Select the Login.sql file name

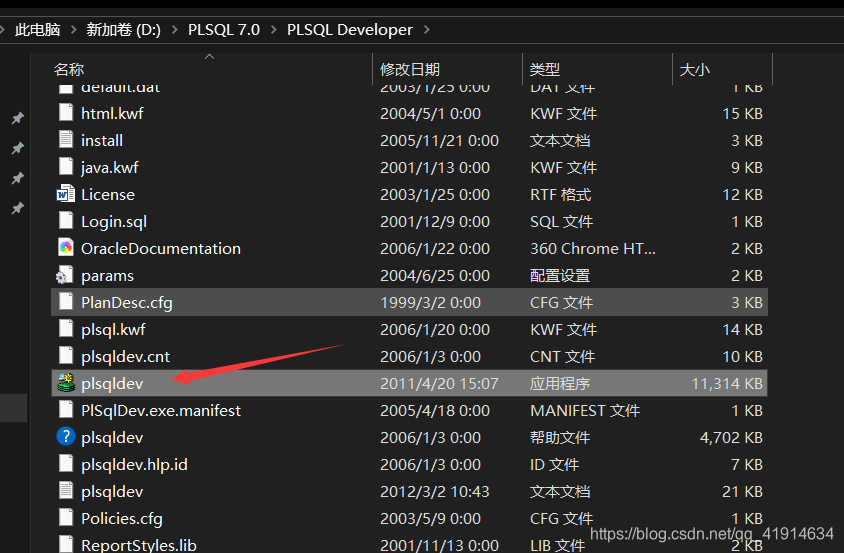(114, 221)
